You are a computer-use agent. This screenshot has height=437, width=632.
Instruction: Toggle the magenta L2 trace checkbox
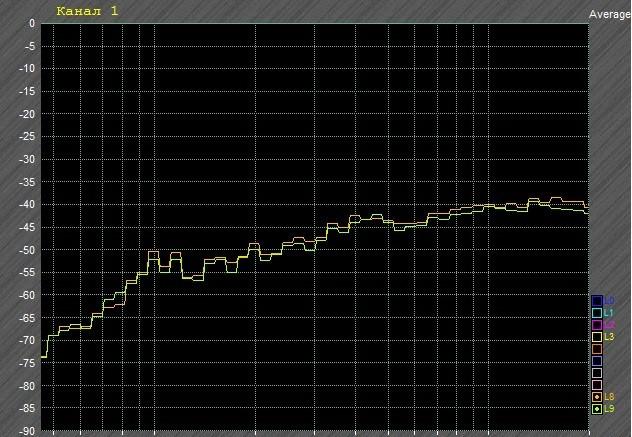(597, 325)
